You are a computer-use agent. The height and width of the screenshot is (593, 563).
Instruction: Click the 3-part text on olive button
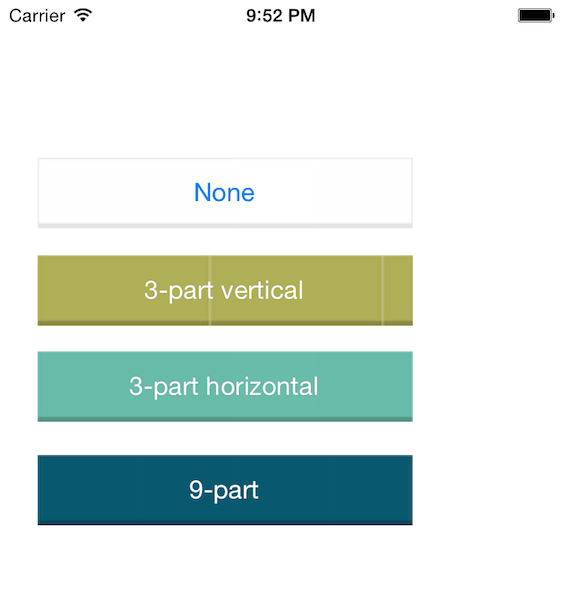click(179, 291)
